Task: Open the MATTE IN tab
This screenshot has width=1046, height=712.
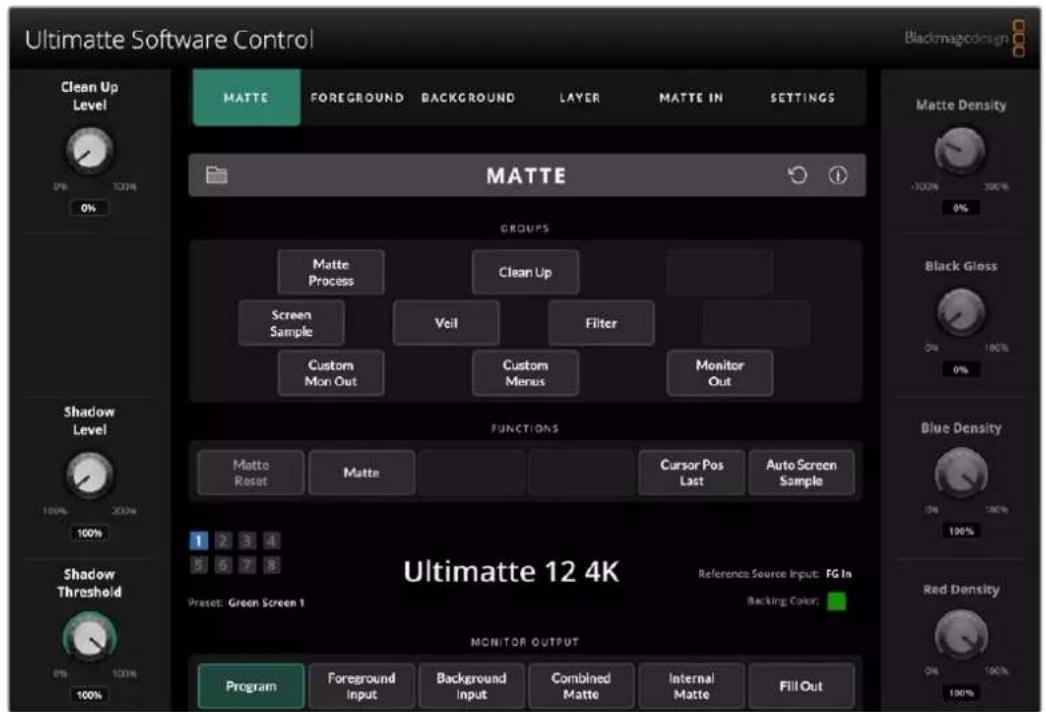Action: tap(691, 97)
